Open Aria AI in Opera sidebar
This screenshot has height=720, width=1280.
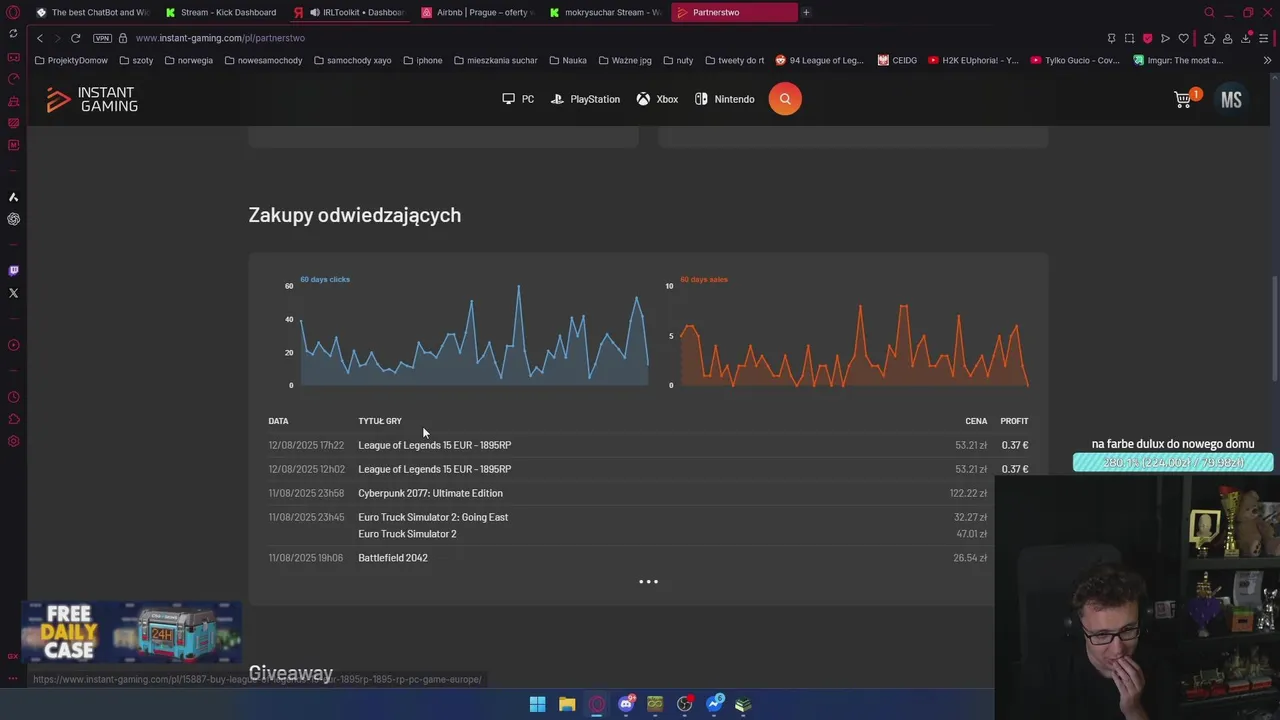coord(13,197)
